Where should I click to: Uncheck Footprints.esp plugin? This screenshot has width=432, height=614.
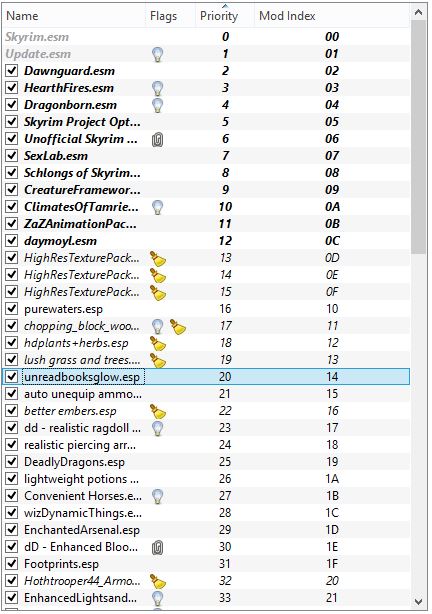click(x=12, y=564)
